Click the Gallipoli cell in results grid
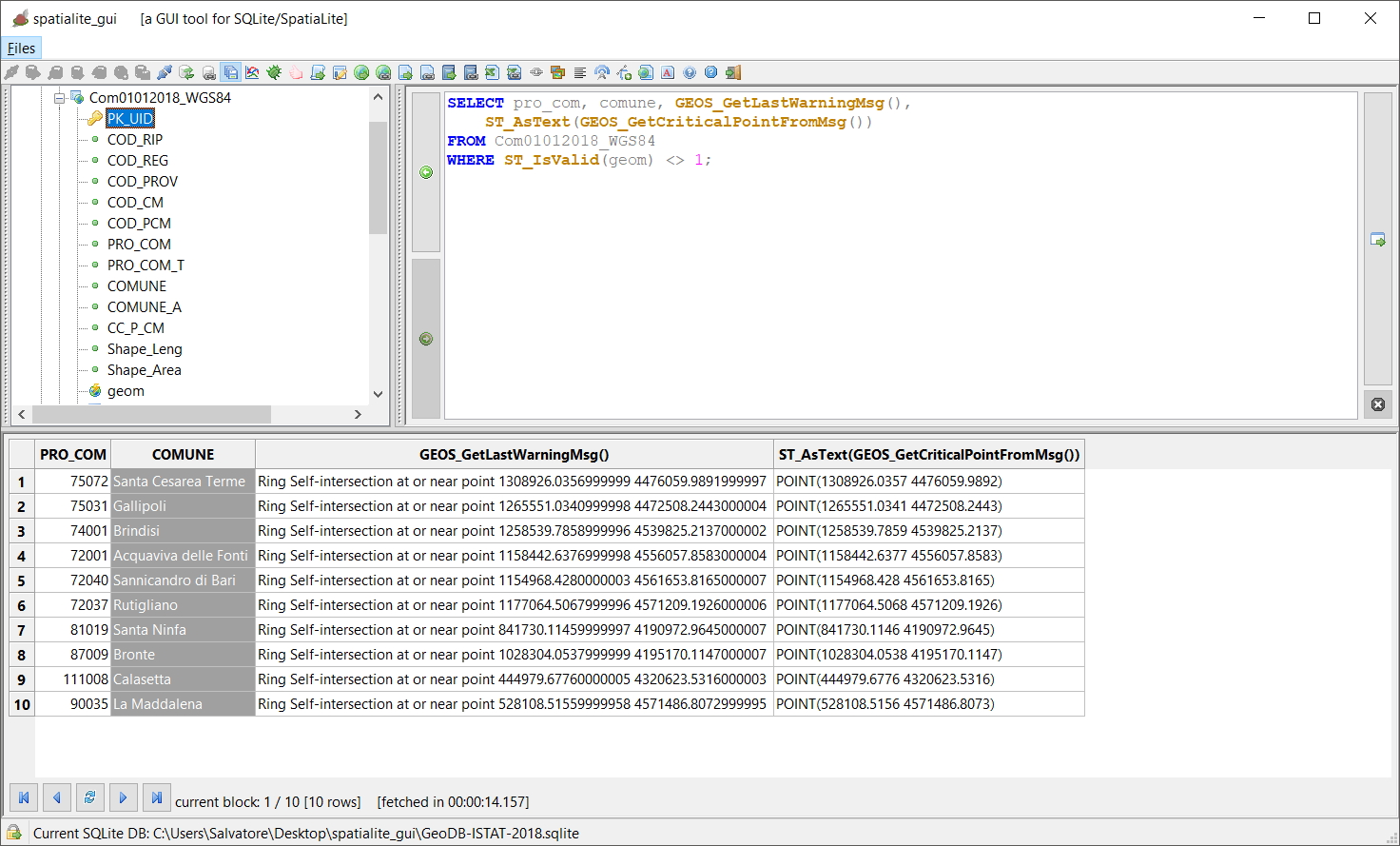Viewport: 1400px width, 846px height. tap(183, 506)
